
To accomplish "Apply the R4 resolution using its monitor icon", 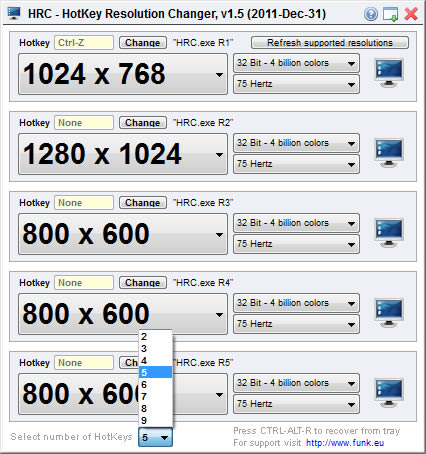I will (x=389, y=313).
